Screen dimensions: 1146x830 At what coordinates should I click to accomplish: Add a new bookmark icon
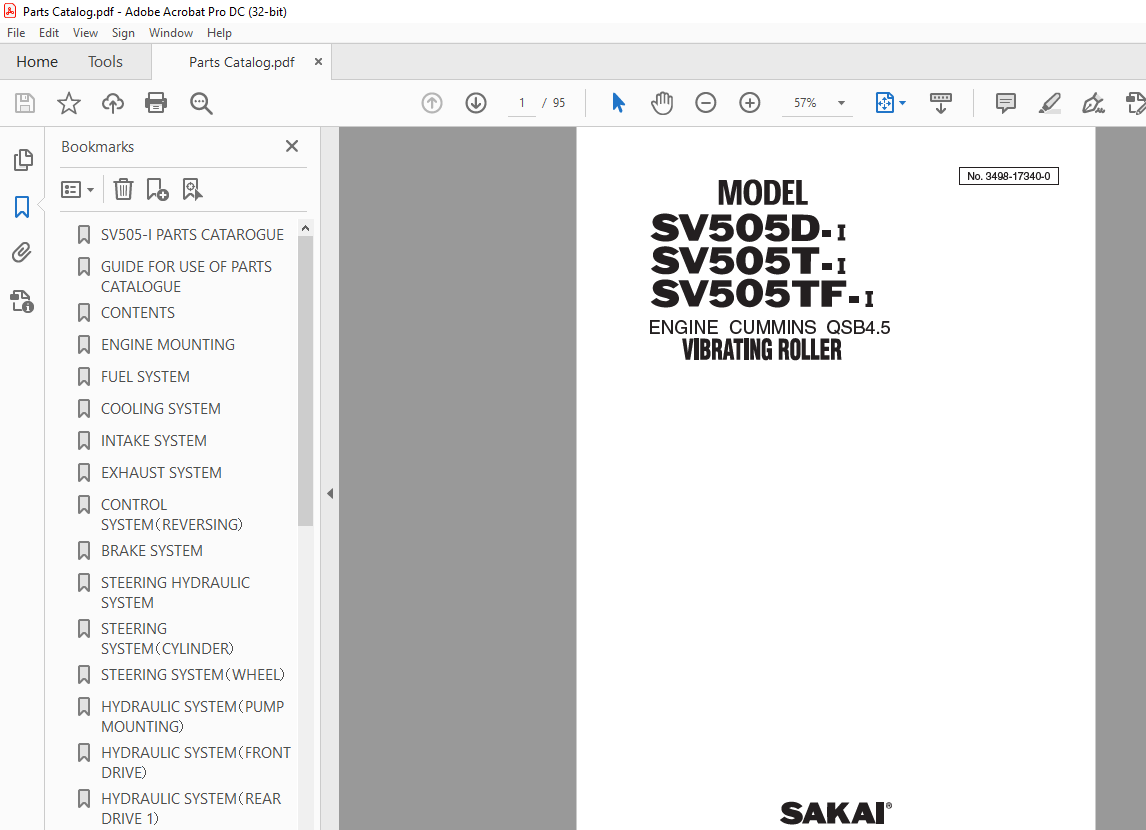(157, 189)
